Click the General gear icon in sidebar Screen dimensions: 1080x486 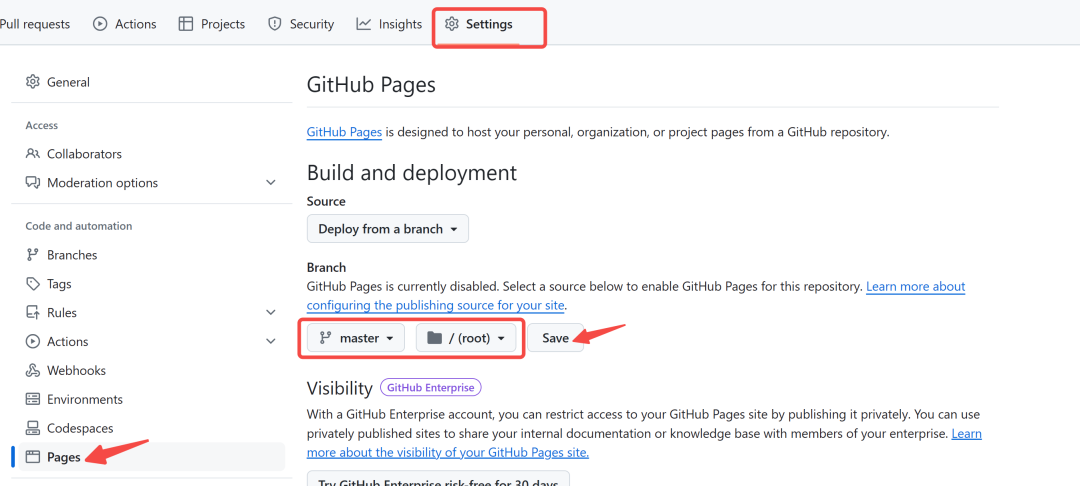pyautogui.click(x=33, y=82)
